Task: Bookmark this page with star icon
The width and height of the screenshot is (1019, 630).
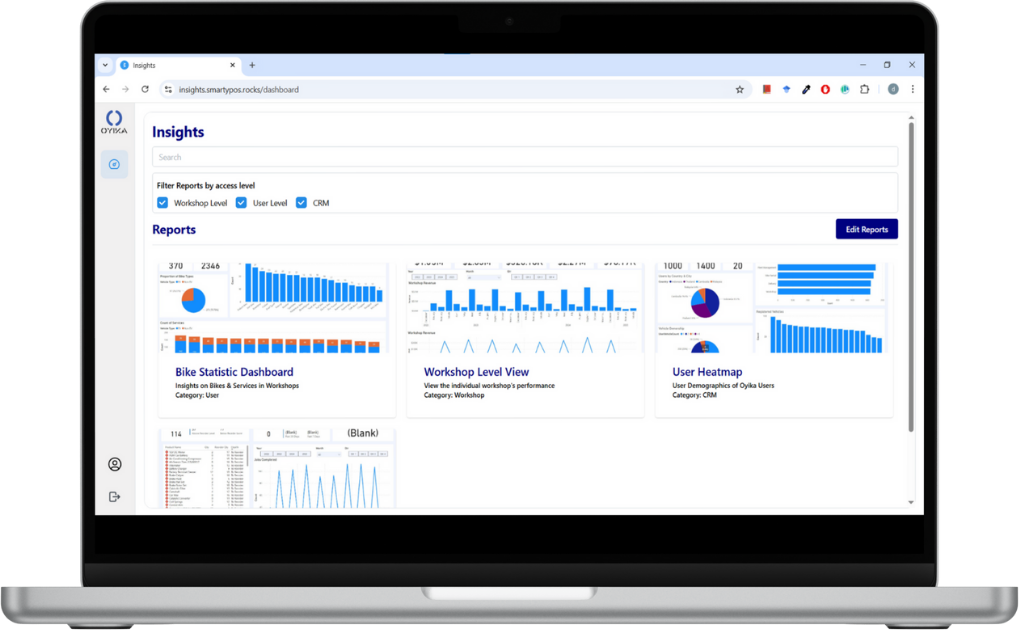Action: (x=740, y=89)
